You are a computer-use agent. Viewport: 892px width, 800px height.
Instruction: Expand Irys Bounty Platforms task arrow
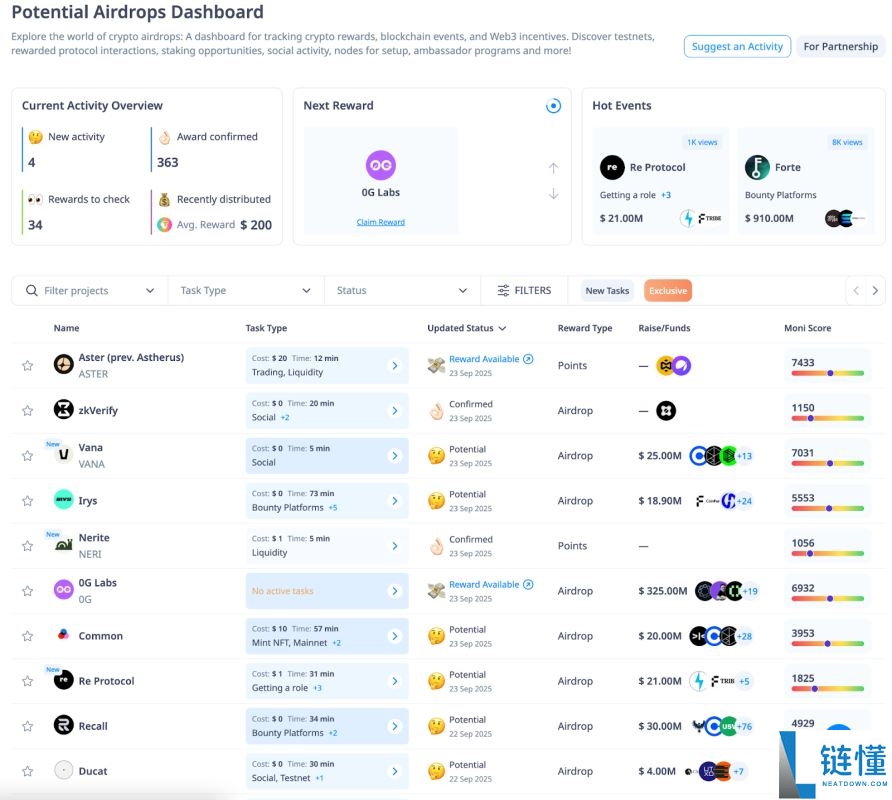point(395,501)
